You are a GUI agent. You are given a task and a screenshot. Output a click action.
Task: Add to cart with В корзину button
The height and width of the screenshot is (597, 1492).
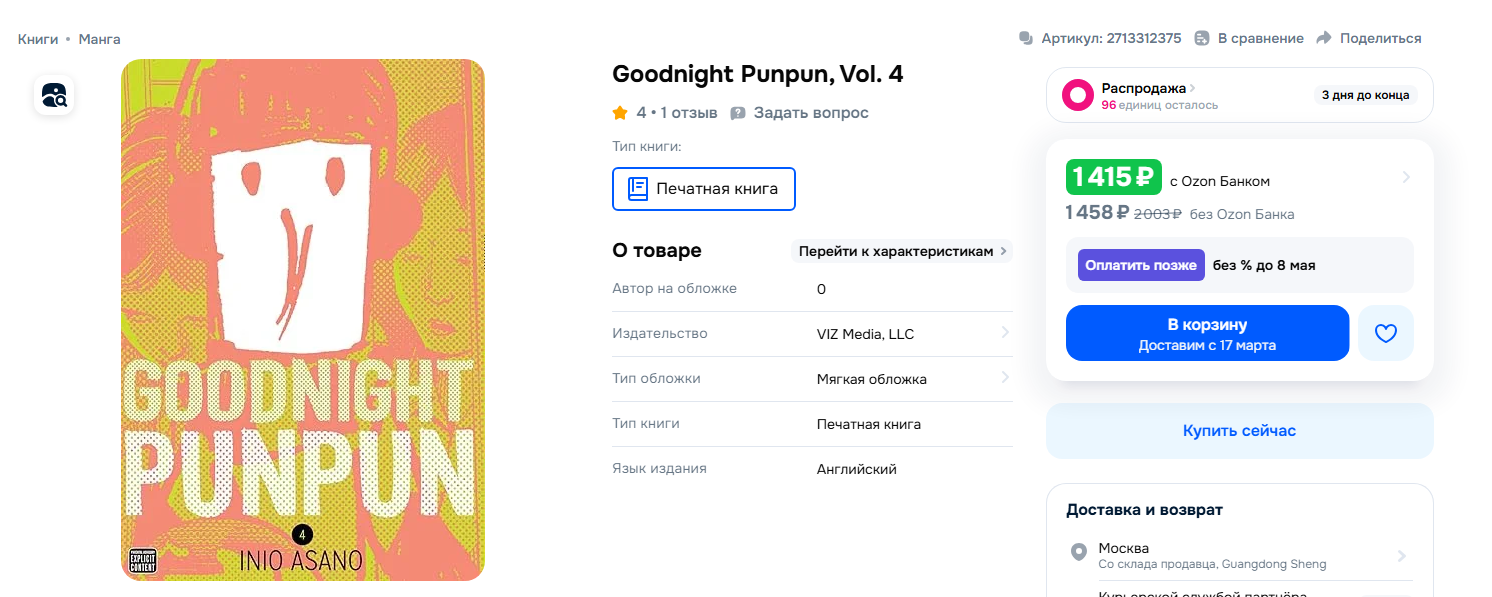tap(1207, 333)
